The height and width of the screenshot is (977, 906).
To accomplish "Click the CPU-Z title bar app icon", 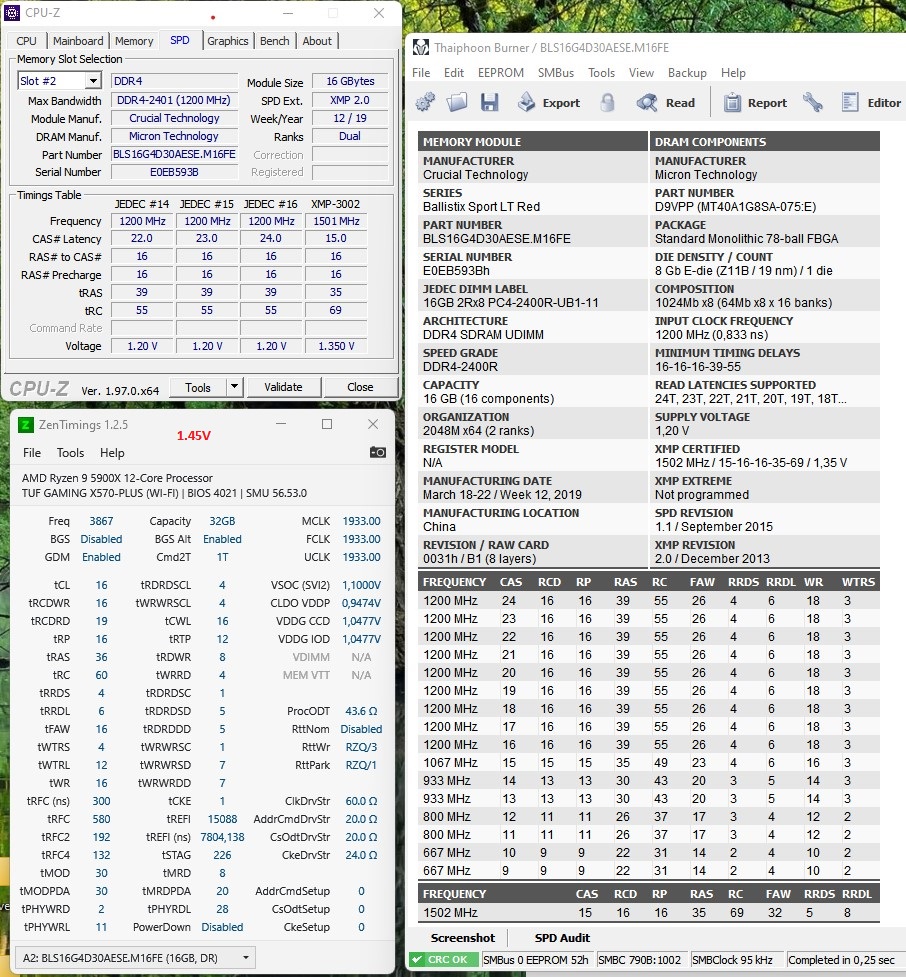I will coord(12,12).
